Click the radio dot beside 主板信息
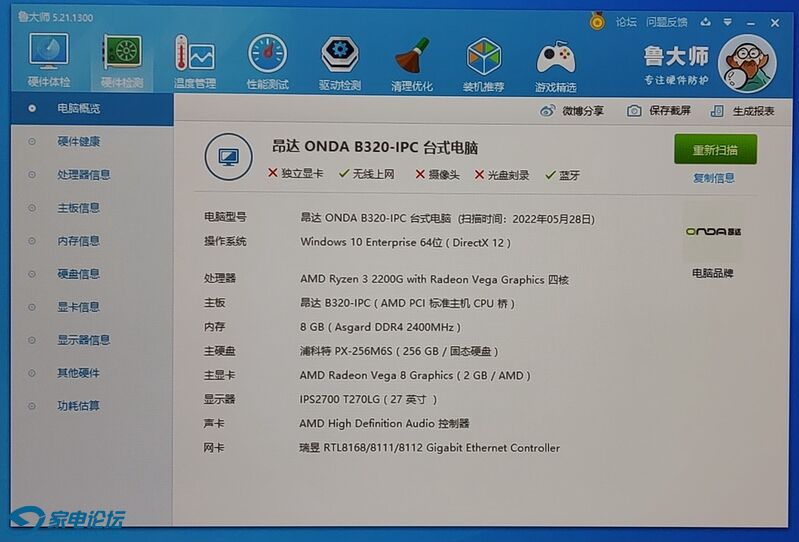The height and width of the screenshot is (542, 799). [32, 207]
